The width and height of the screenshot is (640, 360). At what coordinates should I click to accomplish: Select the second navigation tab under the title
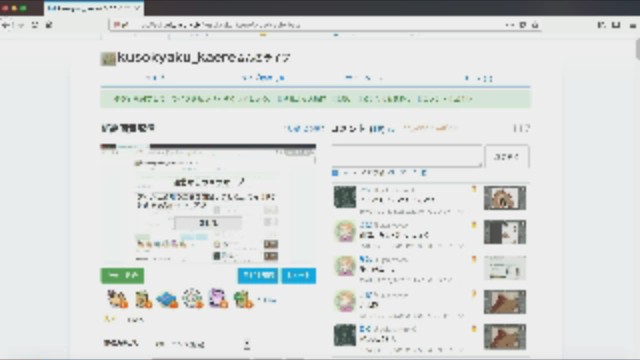tap(263, 78)
